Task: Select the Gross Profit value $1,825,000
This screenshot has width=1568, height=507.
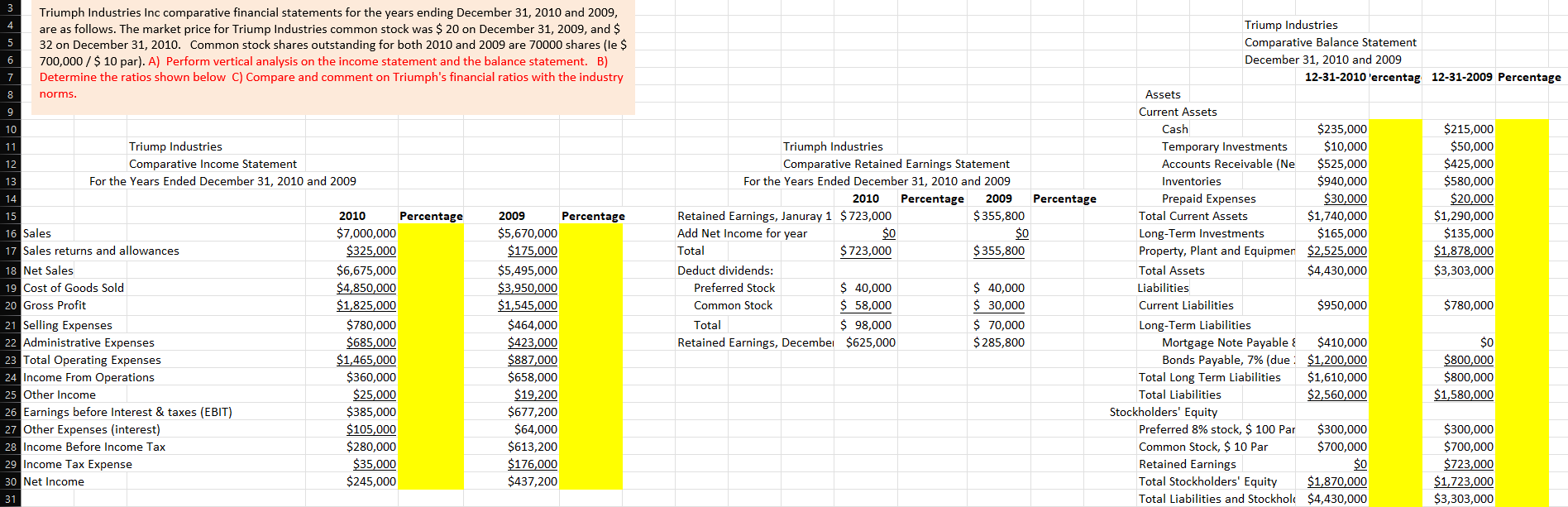Action: [x=366, y=305]
